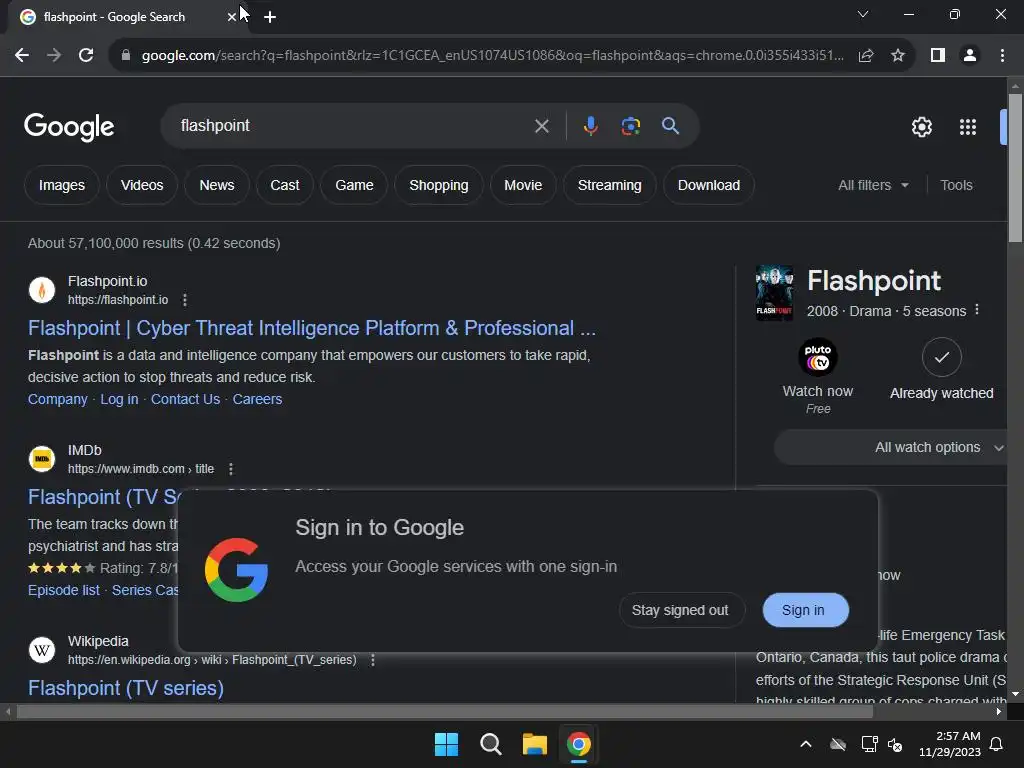This screenshot has height=768, width=1024.
Task: Click the vertical page scrollbar thumb
Action: (x=1015, y=168)
